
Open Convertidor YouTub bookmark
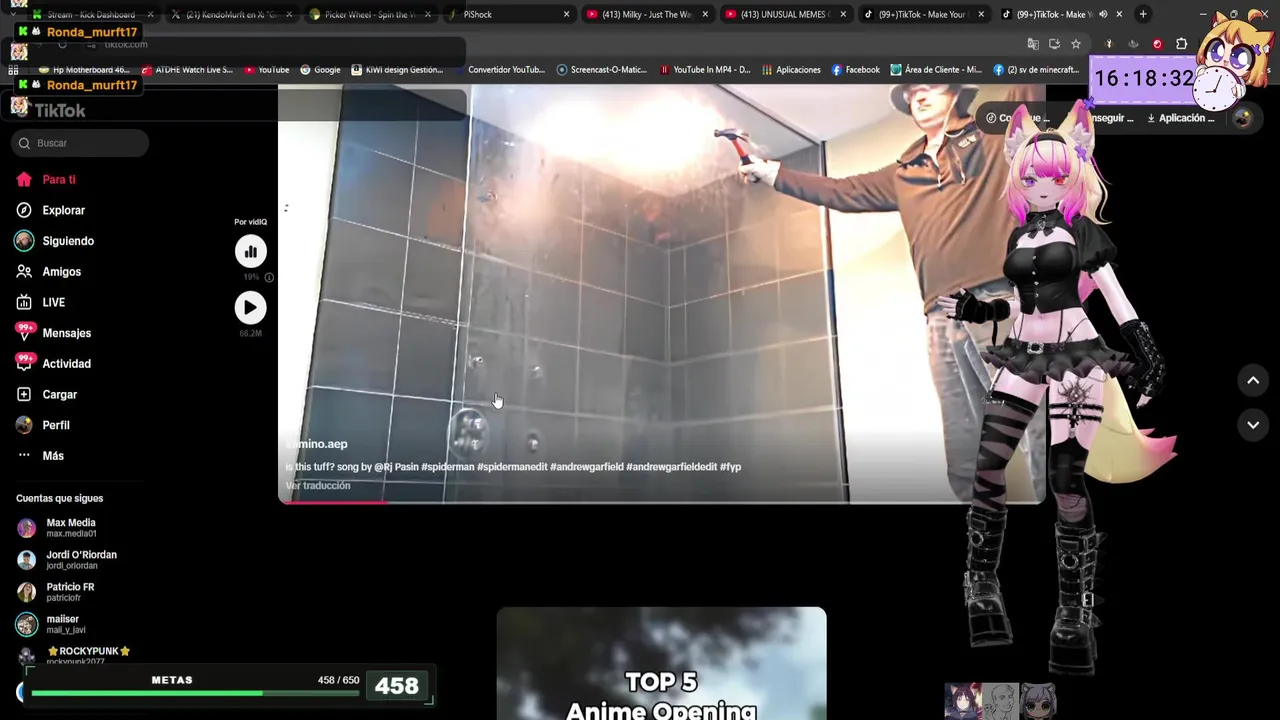point(500,70)
